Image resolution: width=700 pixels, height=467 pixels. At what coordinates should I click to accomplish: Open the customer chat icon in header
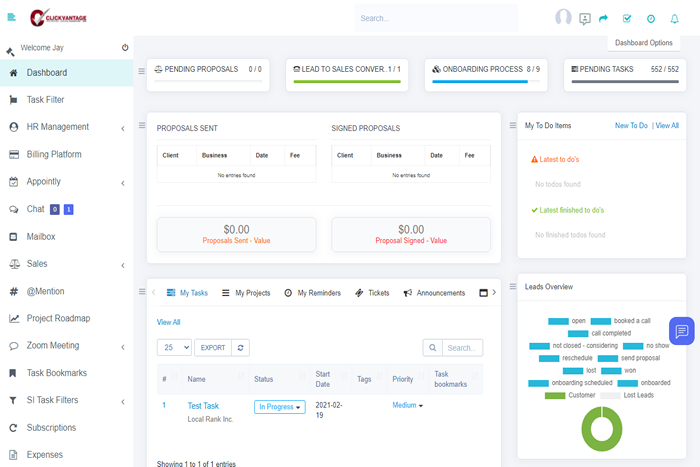coord(584,19)
